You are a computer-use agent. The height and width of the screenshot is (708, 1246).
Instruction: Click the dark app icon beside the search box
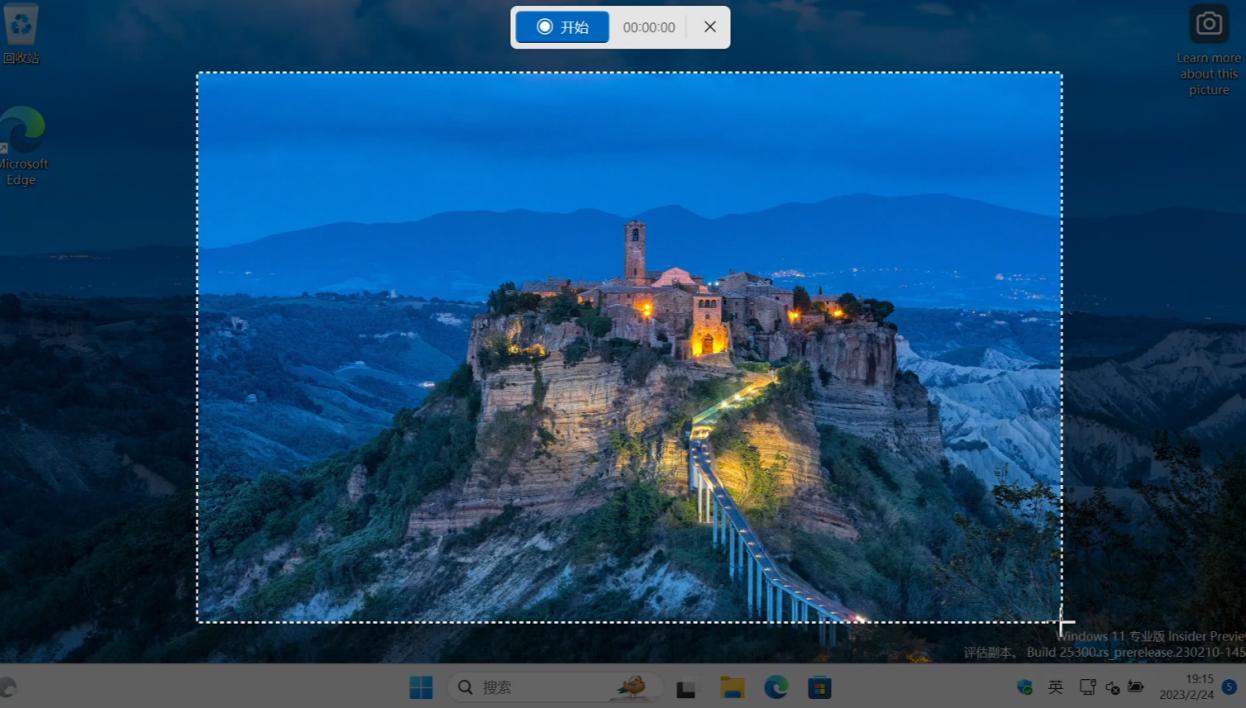coord(686,687)
